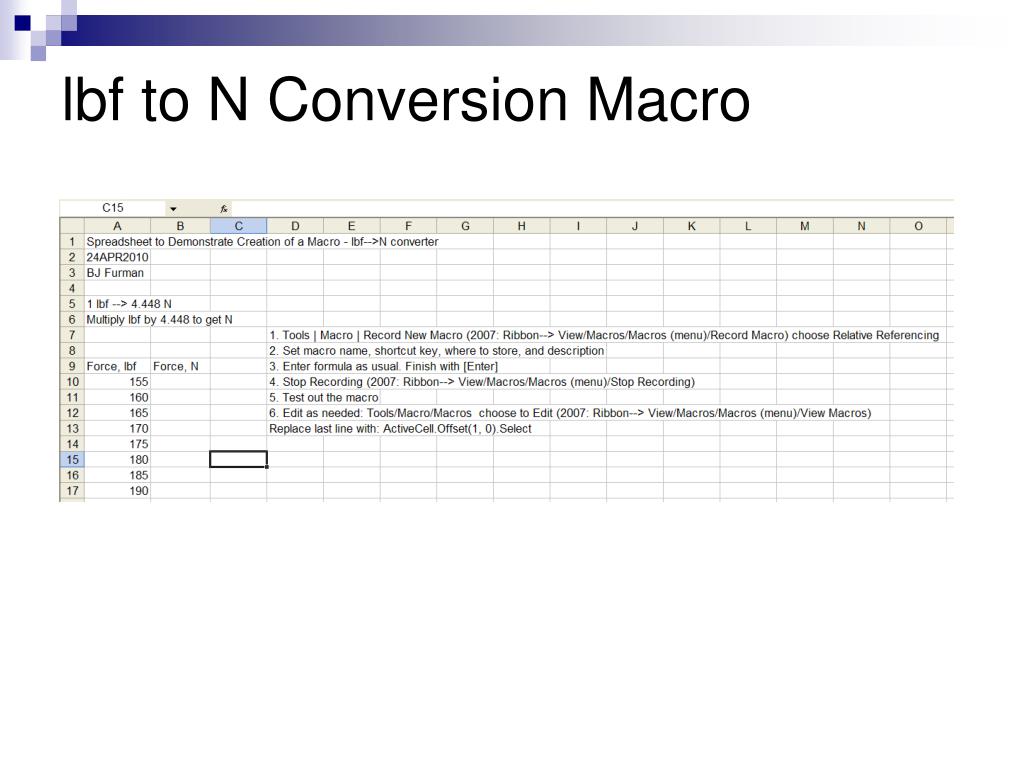This screenshot has width=1024, height=768.
Task: Select column L header
Action: (x=748, y=226)
